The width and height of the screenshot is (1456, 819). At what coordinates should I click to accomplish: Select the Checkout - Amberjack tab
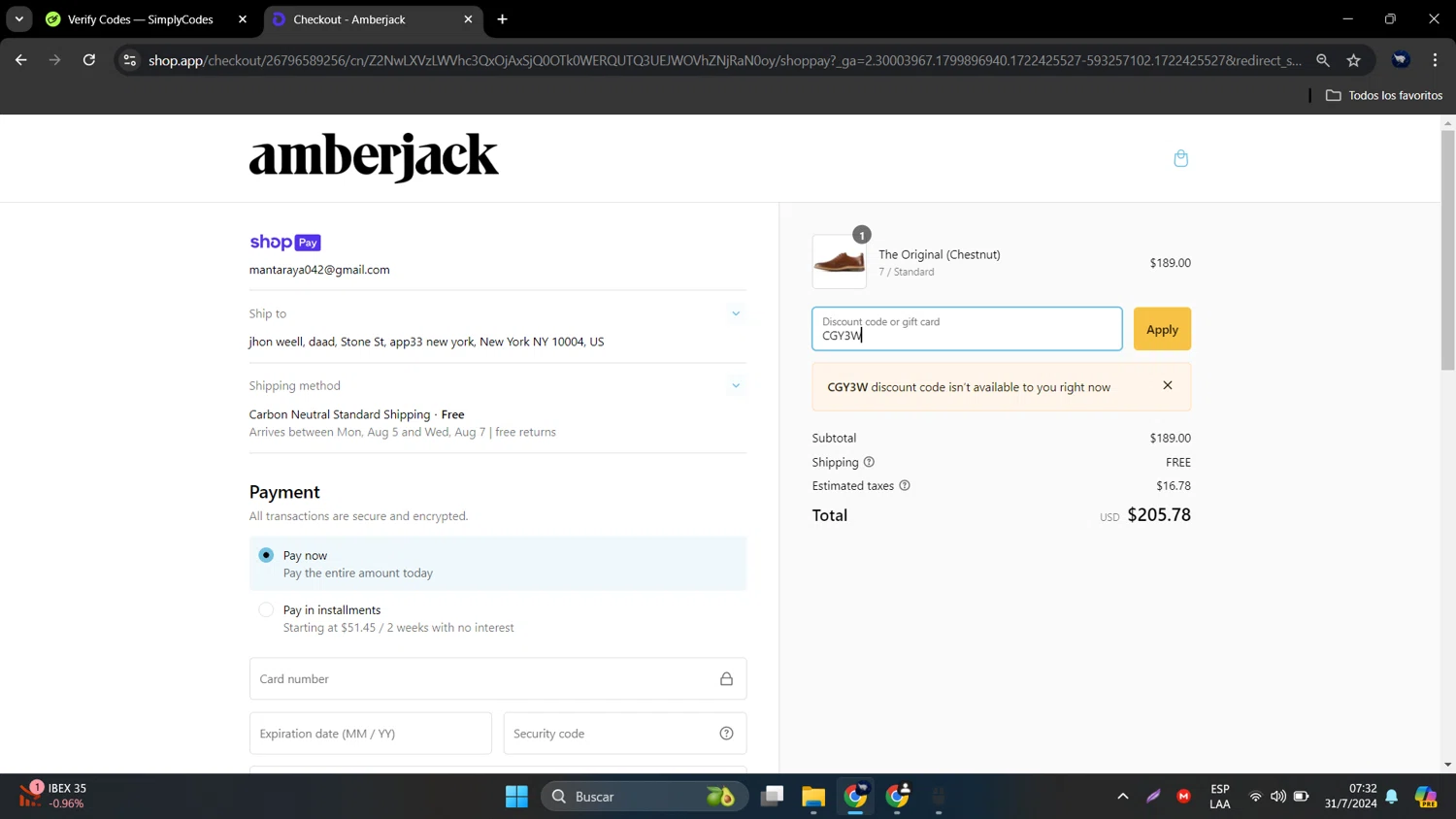(x=349, y=19)
